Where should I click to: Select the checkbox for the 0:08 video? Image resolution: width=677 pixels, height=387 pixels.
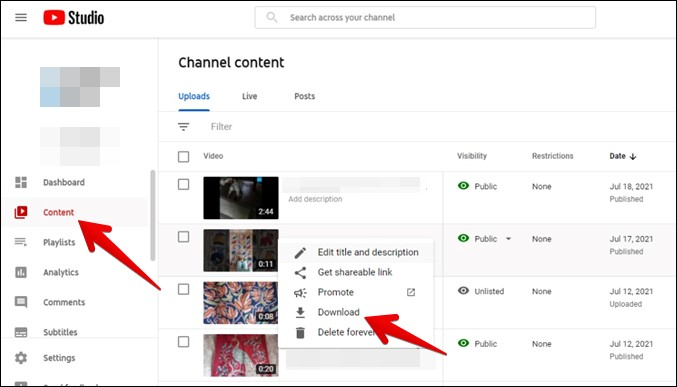[183, 289]
